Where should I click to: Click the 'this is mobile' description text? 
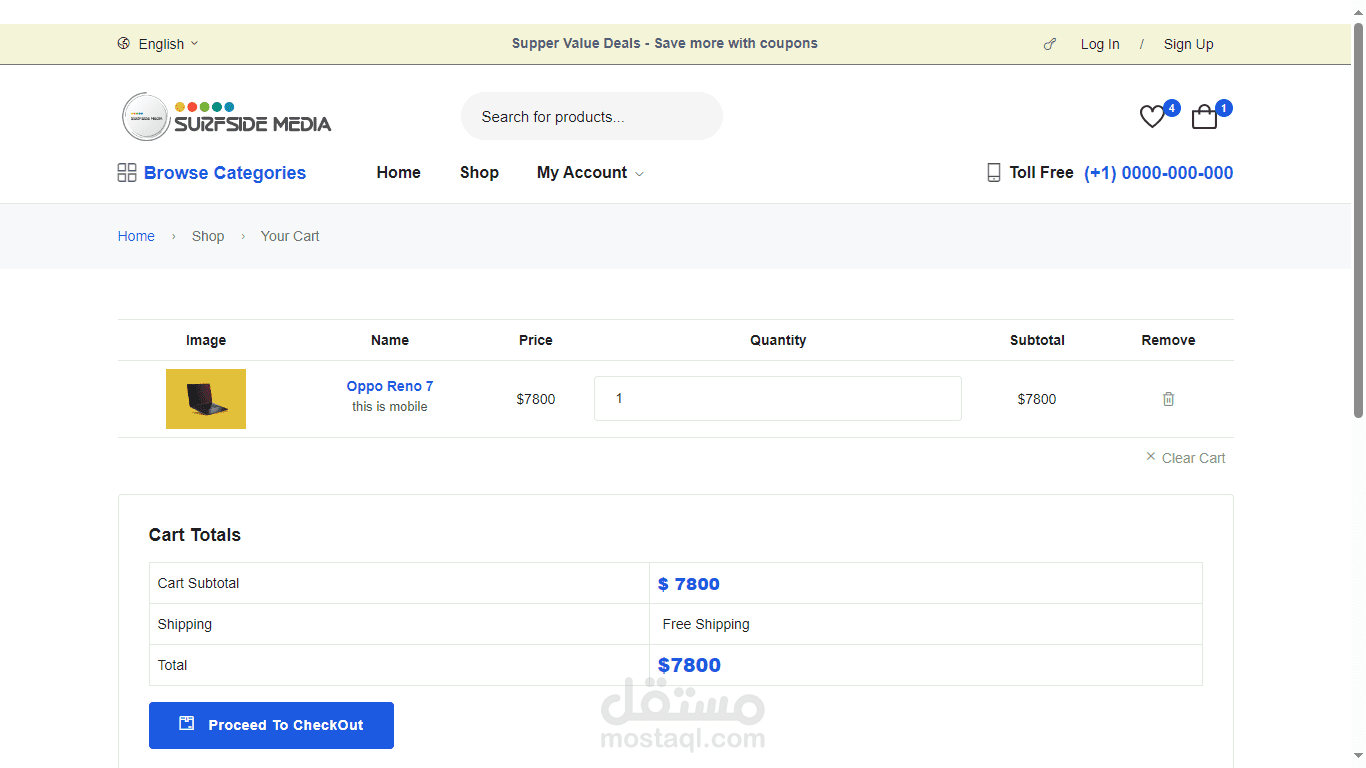click(x=390, y=407)
